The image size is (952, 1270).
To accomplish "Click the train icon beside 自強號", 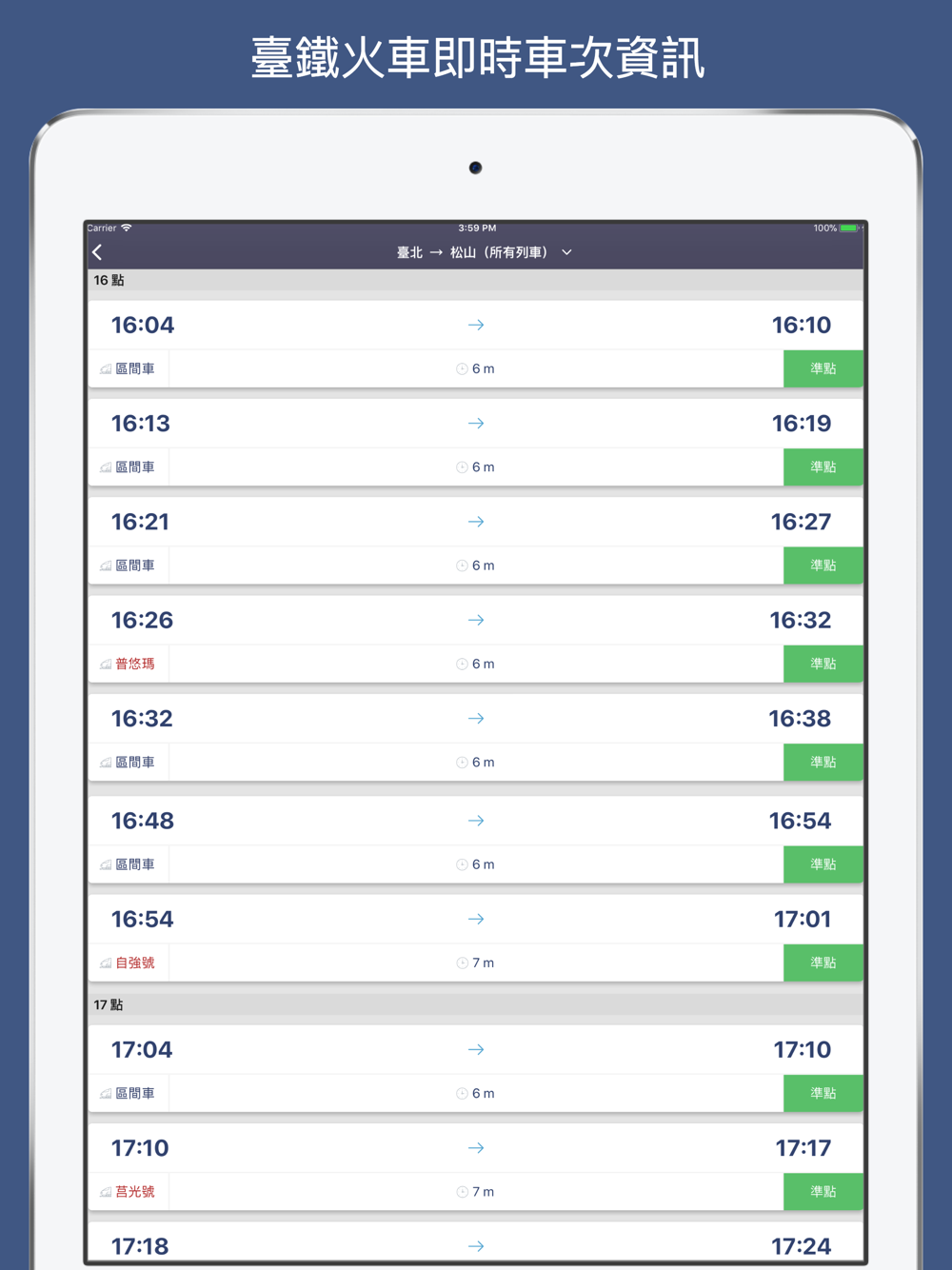I will (x=106, y=963).
